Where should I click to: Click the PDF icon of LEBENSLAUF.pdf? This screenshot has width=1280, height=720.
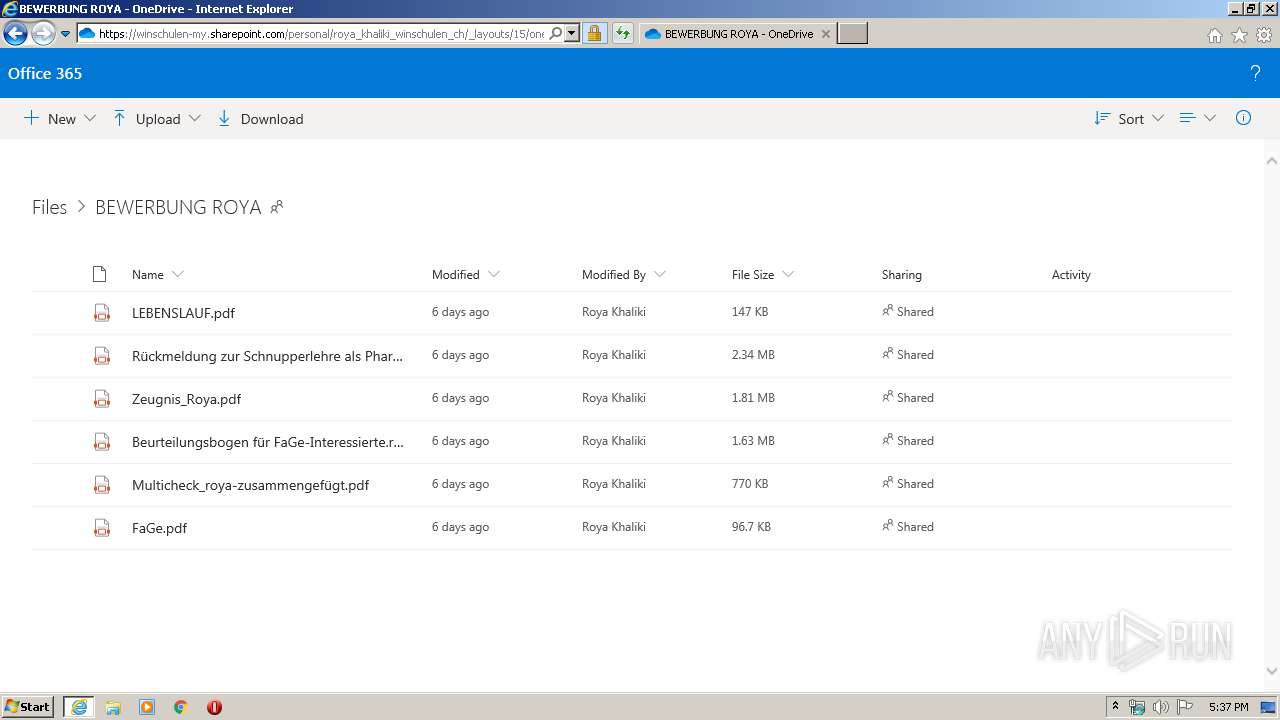point(101,312)
